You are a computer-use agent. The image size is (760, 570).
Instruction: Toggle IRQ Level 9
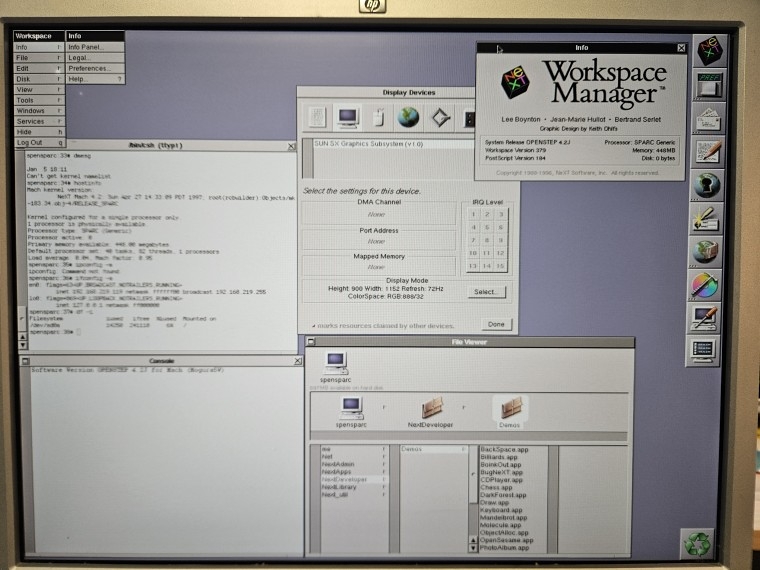click(501, 240)
